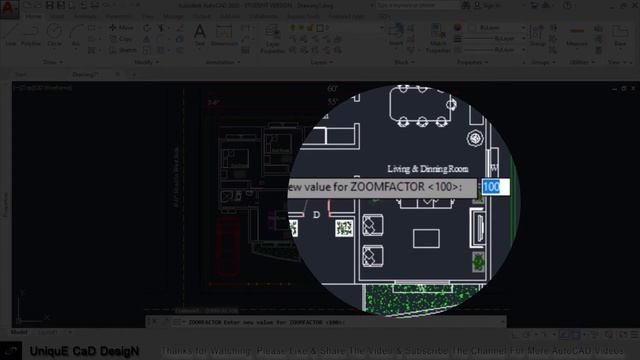640x360 pixels.
Task: Click the Insert block tool
Action: [x=396, y=35]
